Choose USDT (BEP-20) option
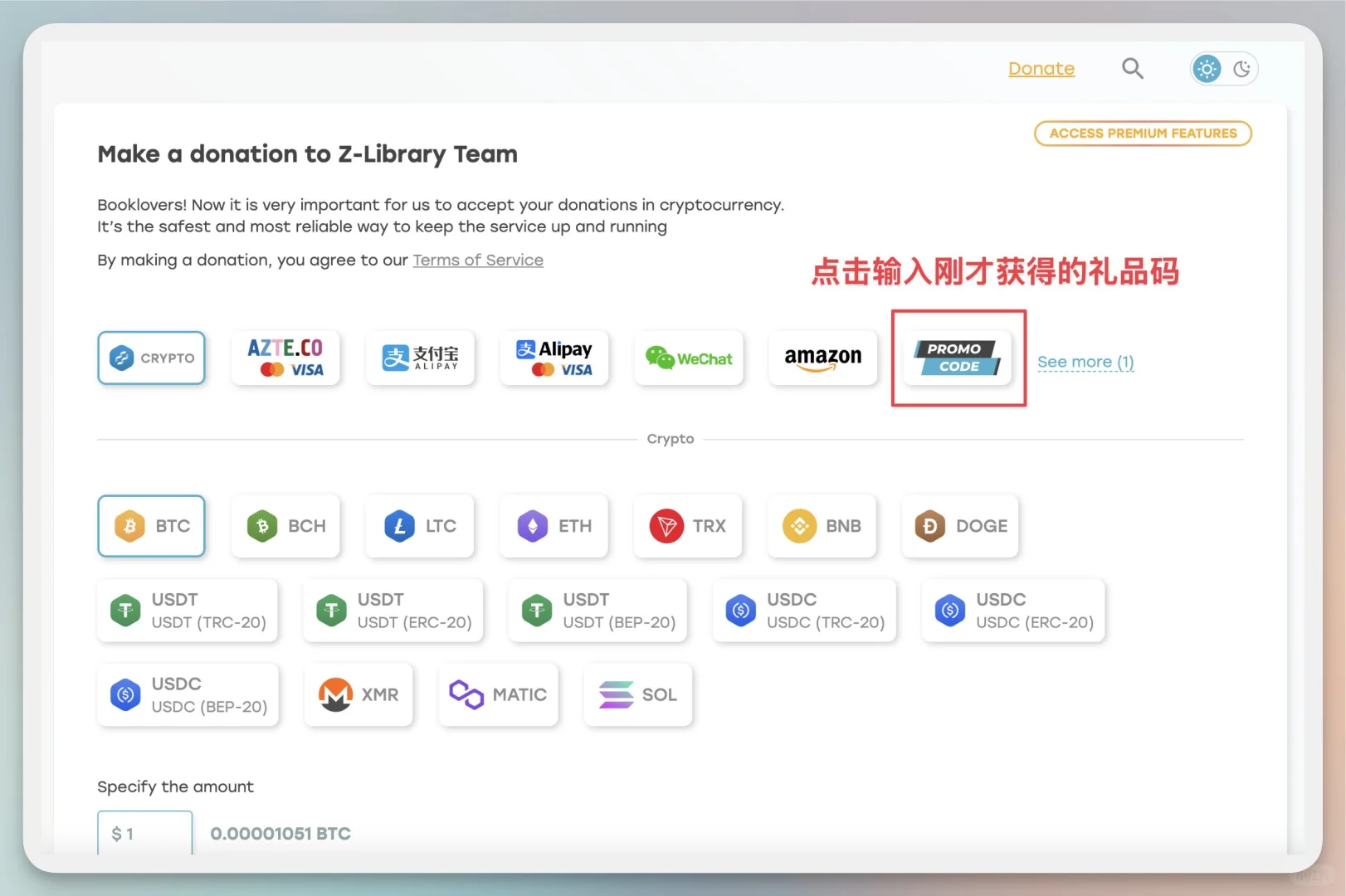This screenshot has width=1346, height=896. [x=598, y=611]
